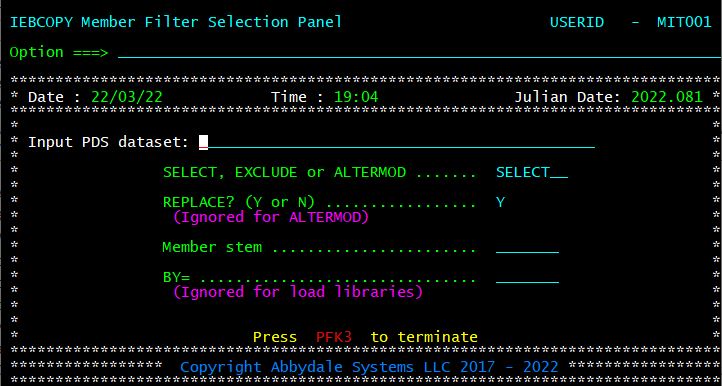Click the 'Date :' label

tap(54, 97)
